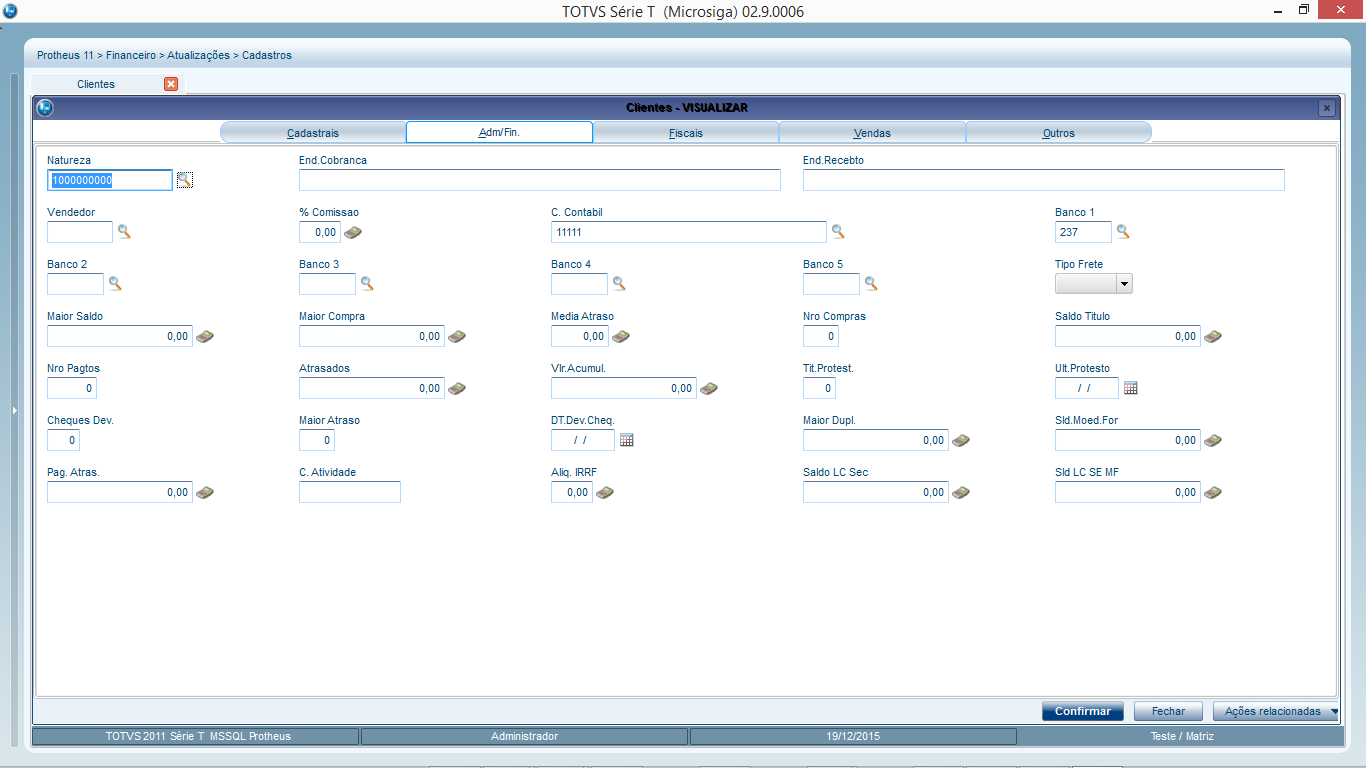Click the Maior Saldo calculator icon

tap(205, 336)
